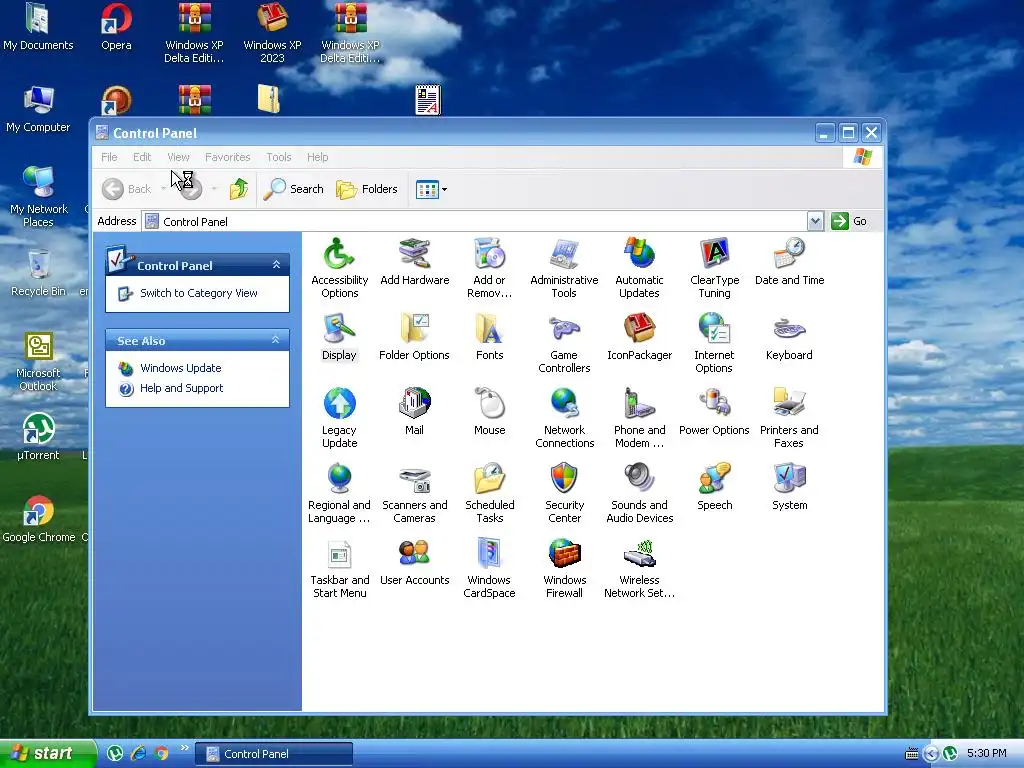This screenshot has width=1024, height=768.
Task: Open Add or Remove Programs icon
Action: tap(489, 267)
